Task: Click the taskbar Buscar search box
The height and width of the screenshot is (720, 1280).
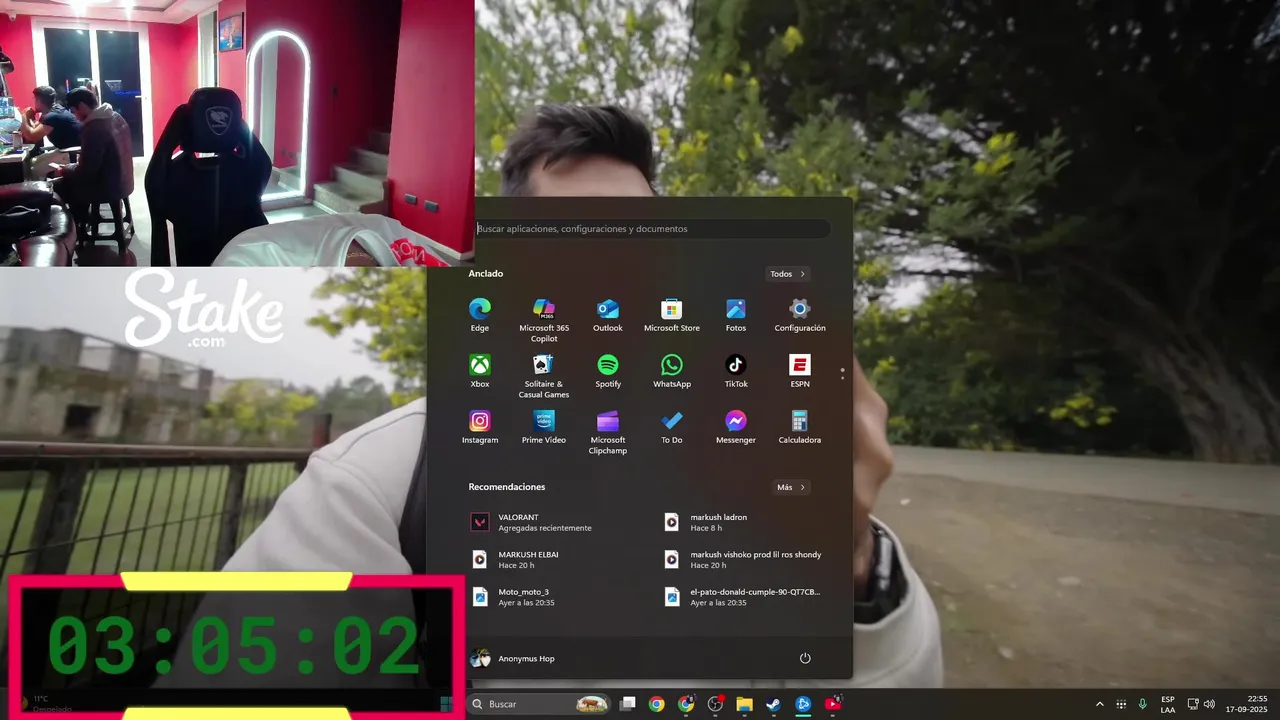Action: pos(540,704)
